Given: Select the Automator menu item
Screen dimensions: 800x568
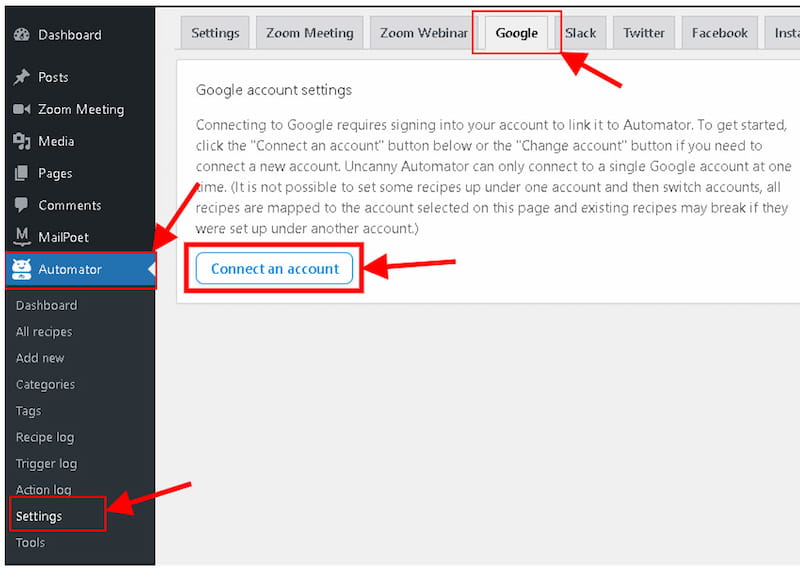Looking at the screenshot, I should point(80,269).
